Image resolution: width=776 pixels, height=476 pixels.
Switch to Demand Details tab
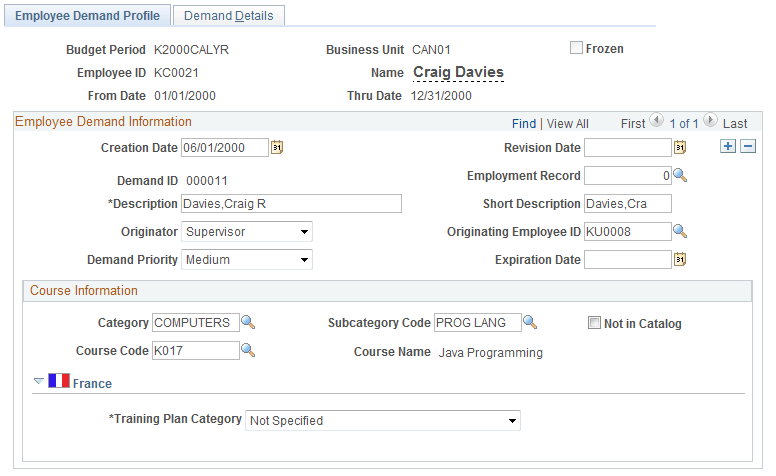(229, 16)
